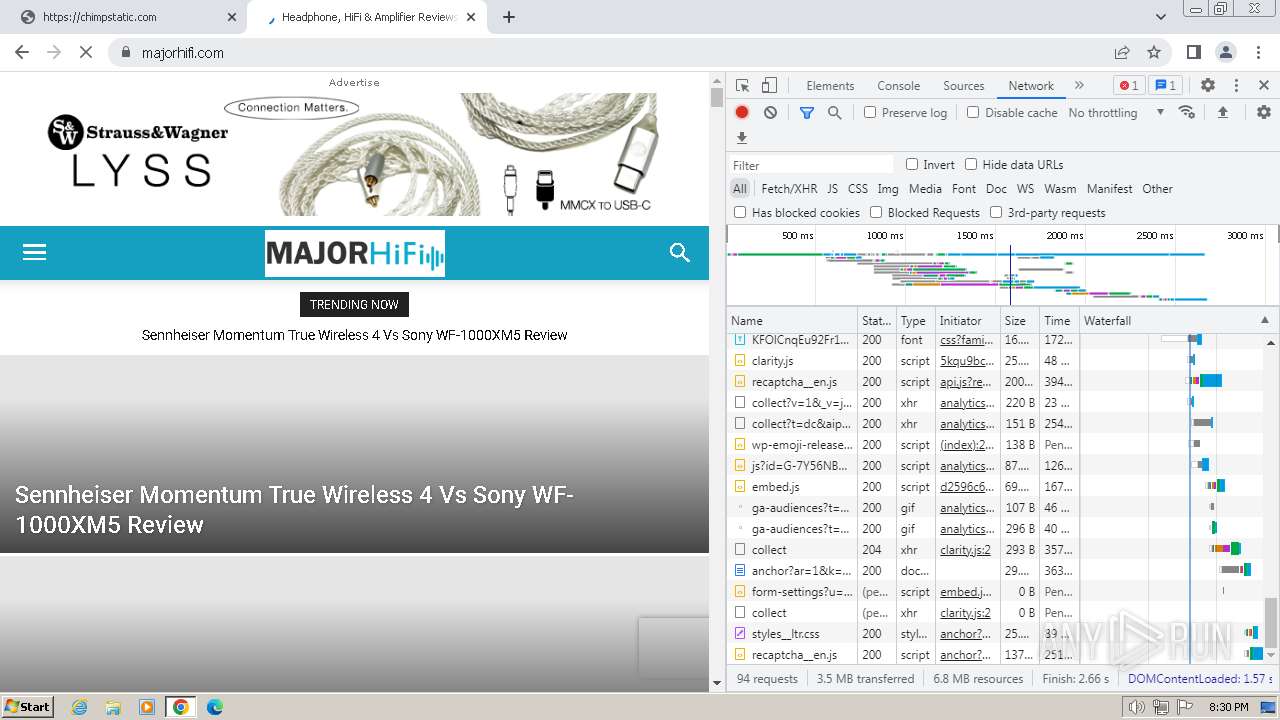Select the Fetch/XHR filter

789,189
